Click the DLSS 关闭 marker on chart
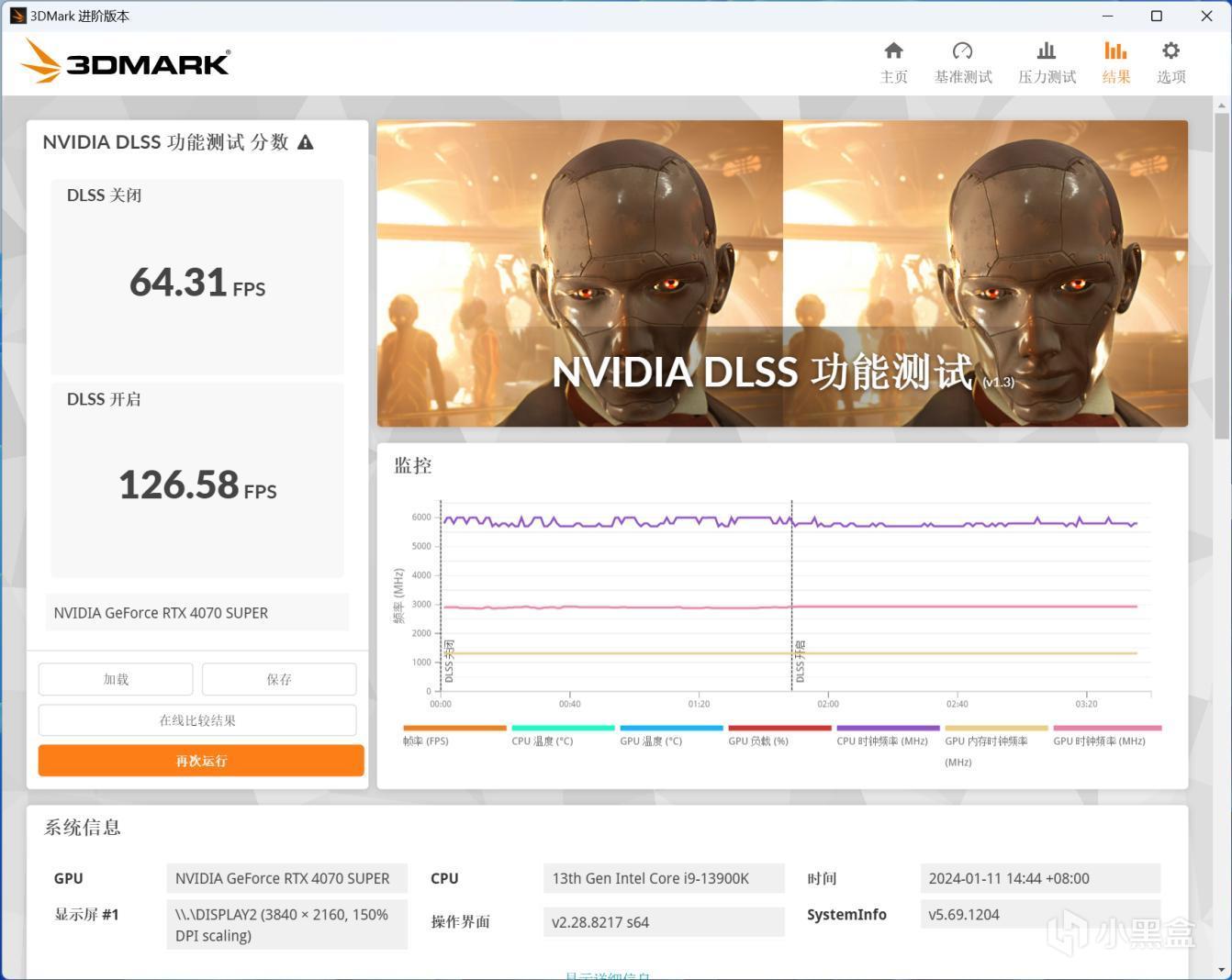 click(x=449, y=662)
